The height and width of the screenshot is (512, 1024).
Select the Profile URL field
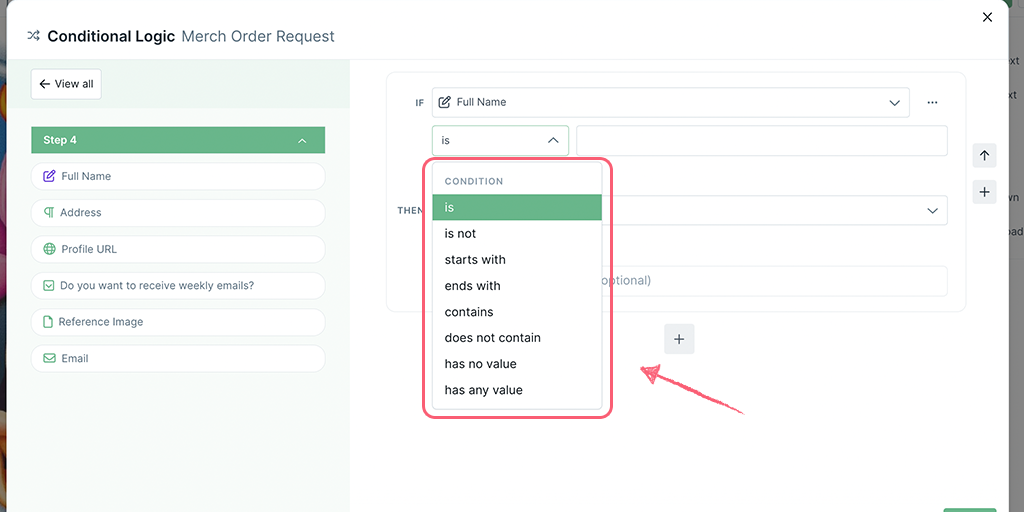click(178, 249)
